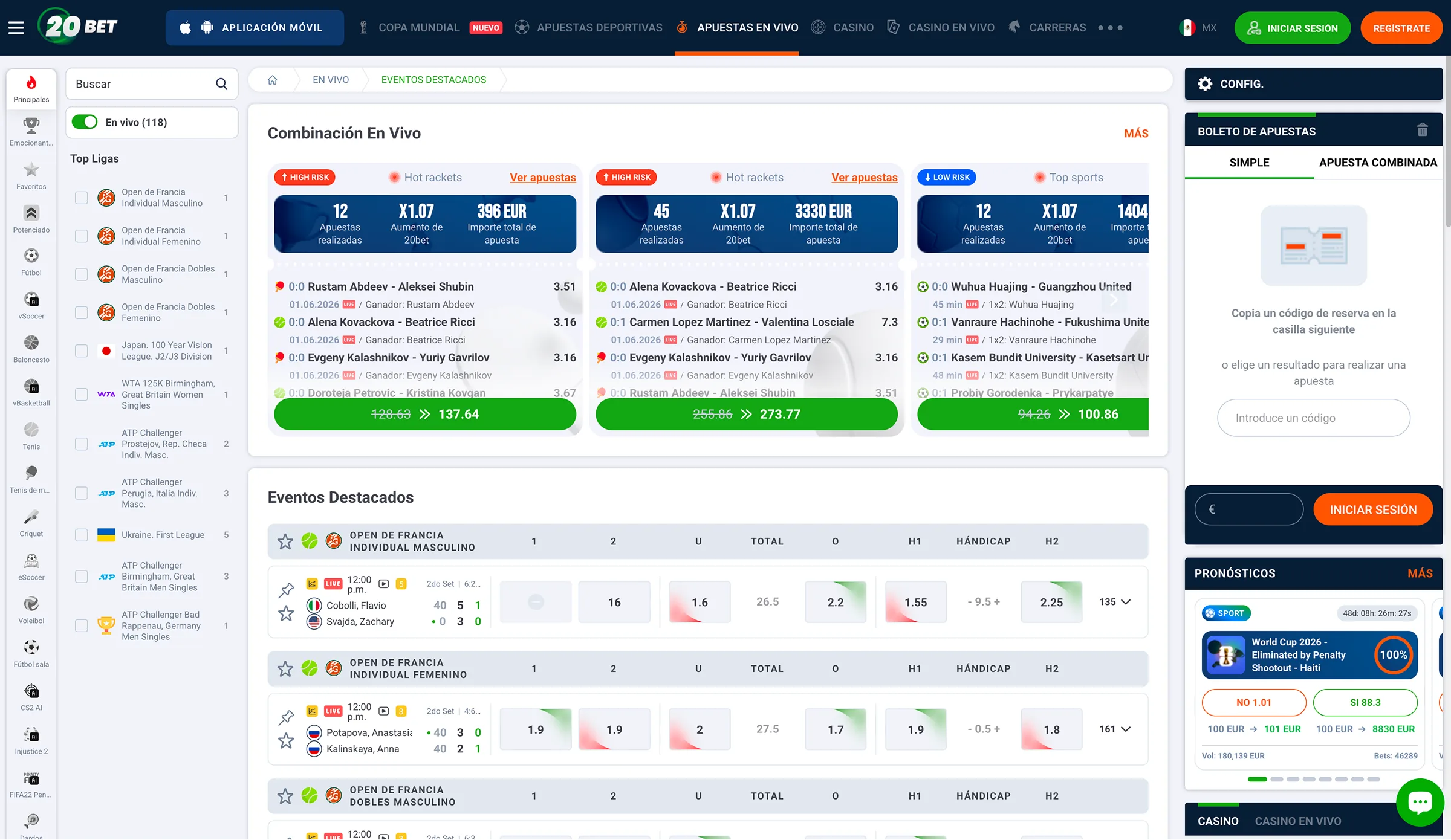
Task: Open video stream icon for Cobolli match
Action: [383, 584]
